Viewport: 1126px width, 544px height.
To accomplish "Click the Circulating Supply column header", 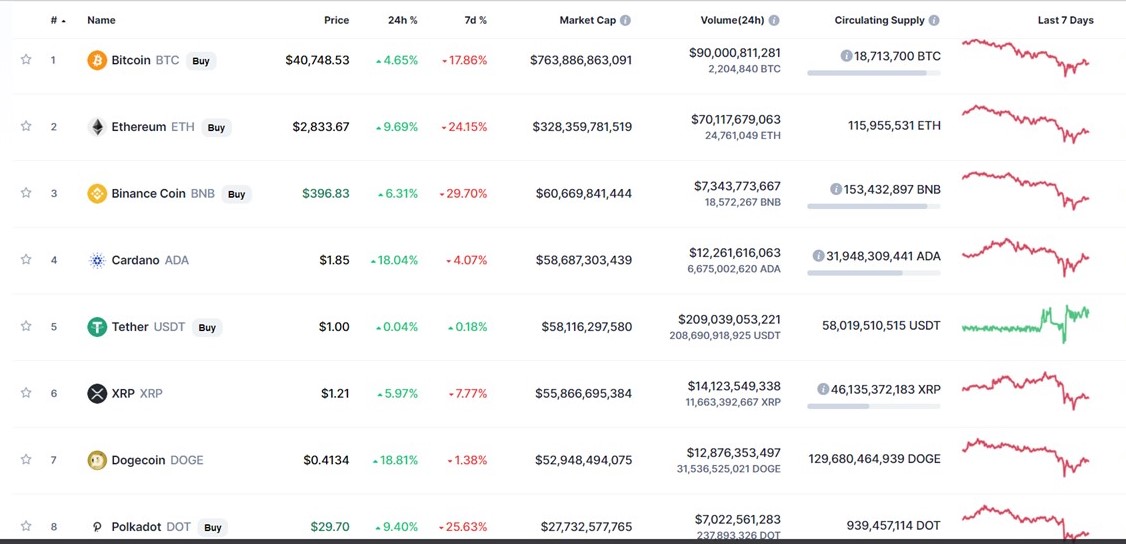I will pos(879,20).
